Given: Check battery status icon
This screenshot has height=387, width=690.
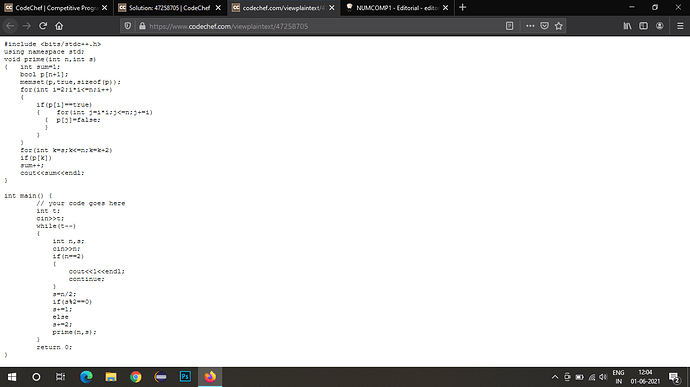Looking at the screenshot, I should [x=580, y=377].
